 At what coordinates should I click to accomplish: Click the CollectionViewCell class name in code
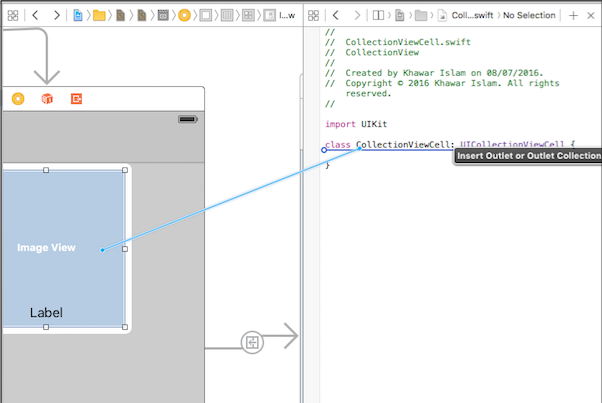(x=403, y=145)
